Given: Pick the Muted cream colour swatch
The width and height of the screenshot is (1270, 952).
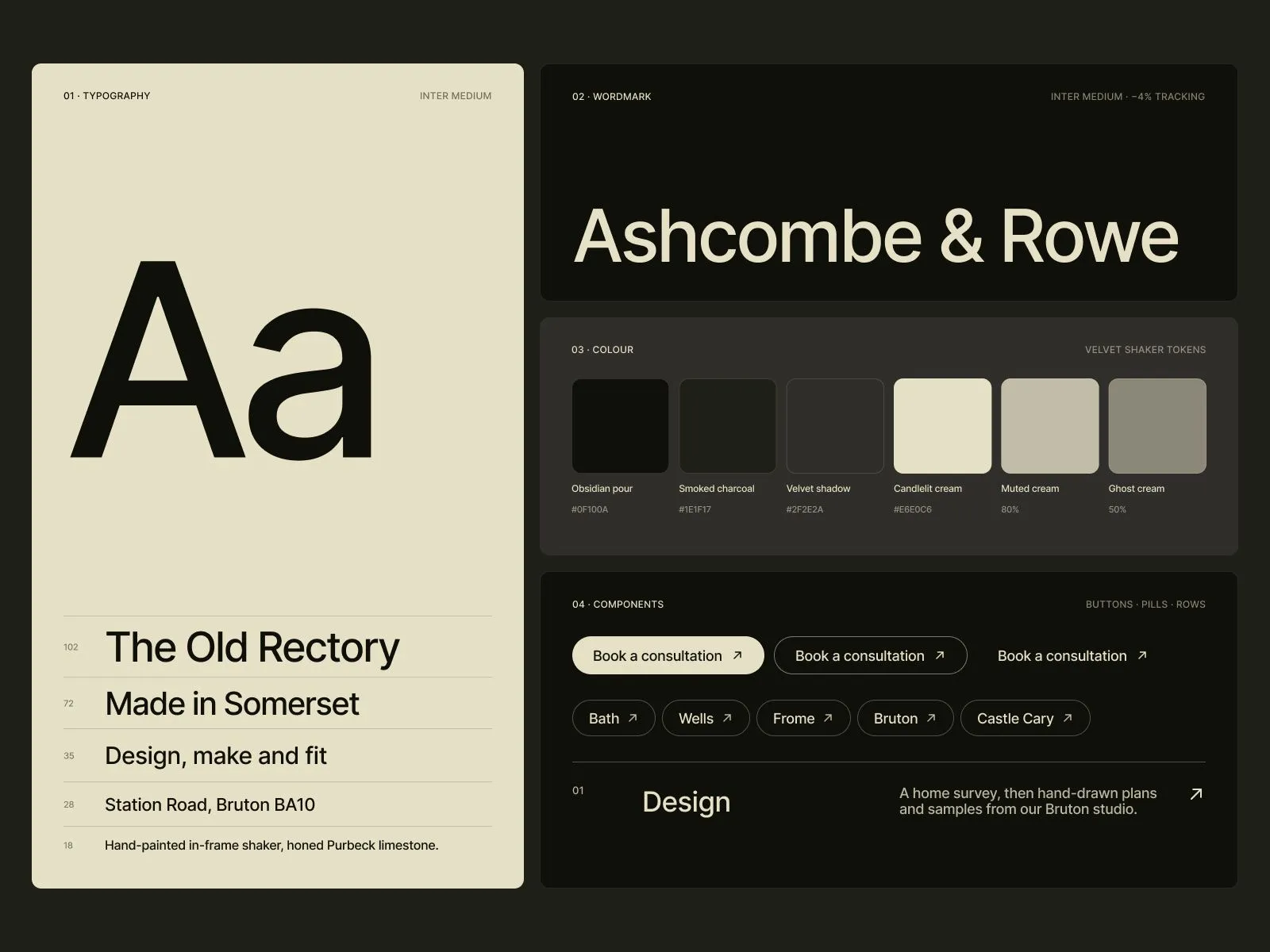Looking at the screenshot, I should click(x=1050, y=426).
